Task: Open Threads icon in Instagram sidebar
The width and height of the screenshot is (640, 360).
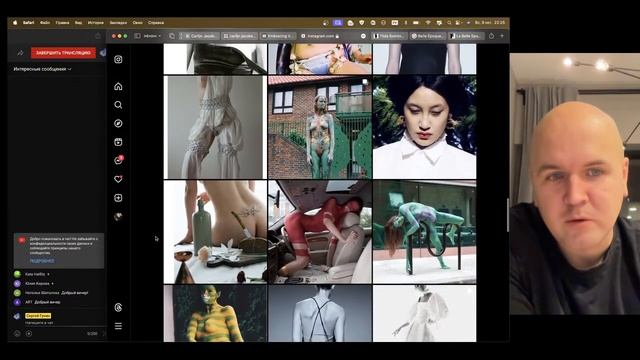Action: pyautogui.click(x=118, y=307)
